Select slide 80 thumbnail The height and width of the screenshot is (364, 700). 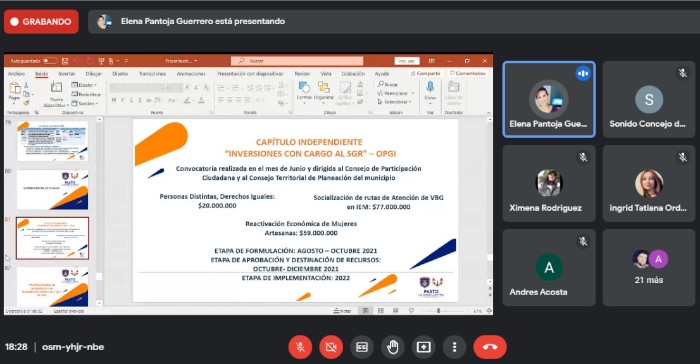tap(52, 189)
